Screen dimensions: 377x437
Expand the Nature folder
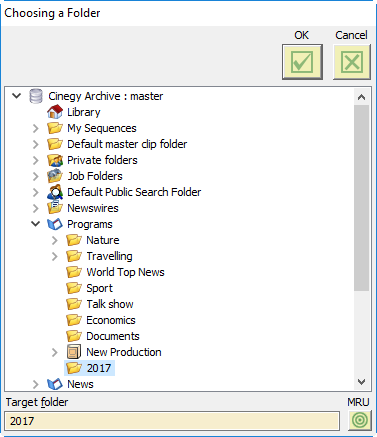click(55, 240)
